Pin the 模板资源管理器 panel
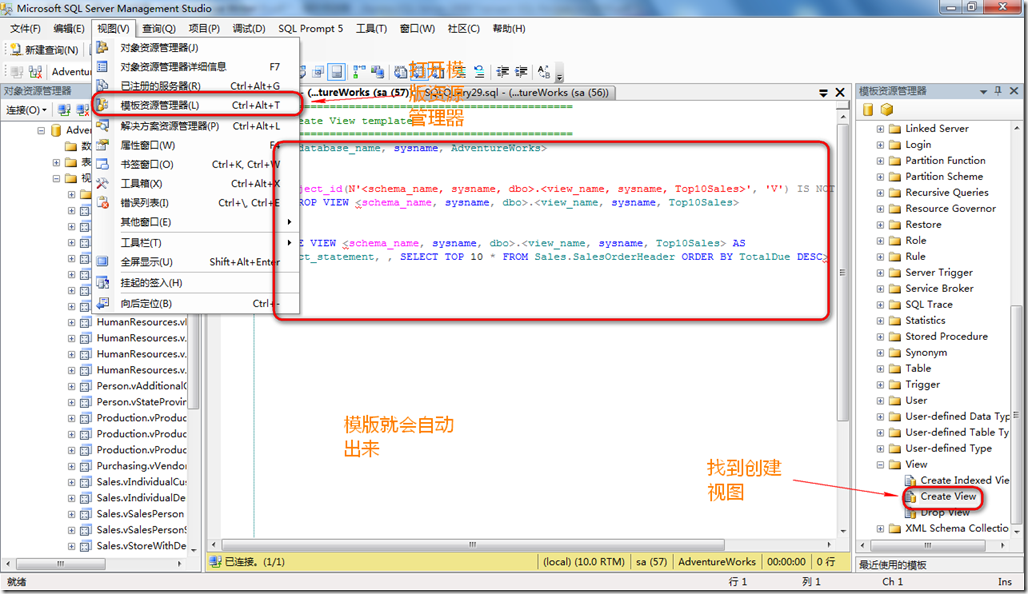The height and width of the screenshot is (594, 1028). pos(998,91)
